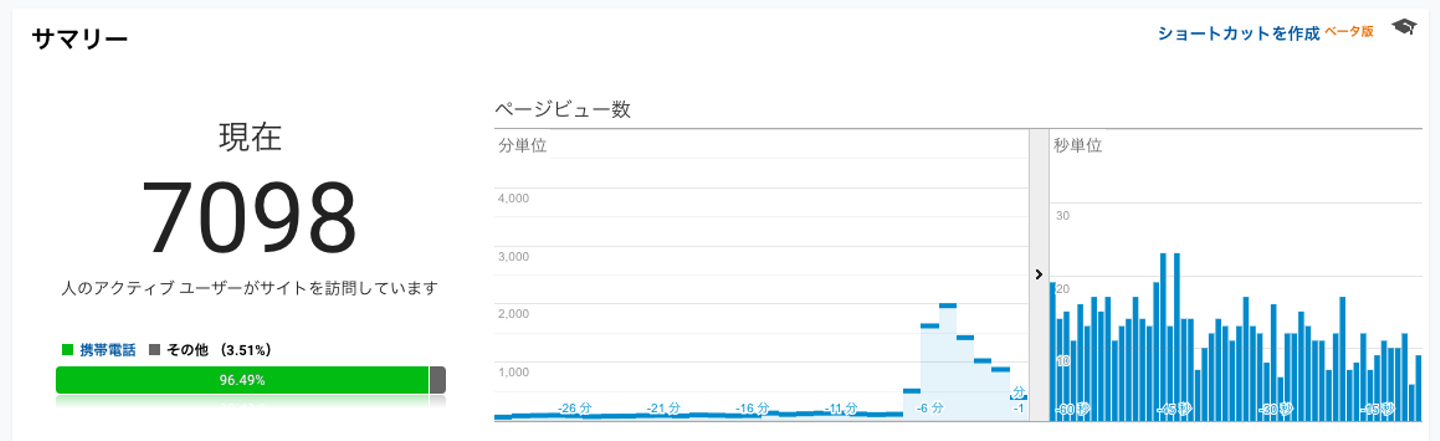
Task: Click the green 携帯電話 legend square
Action: pyautogui.click(x=67, y=350)
